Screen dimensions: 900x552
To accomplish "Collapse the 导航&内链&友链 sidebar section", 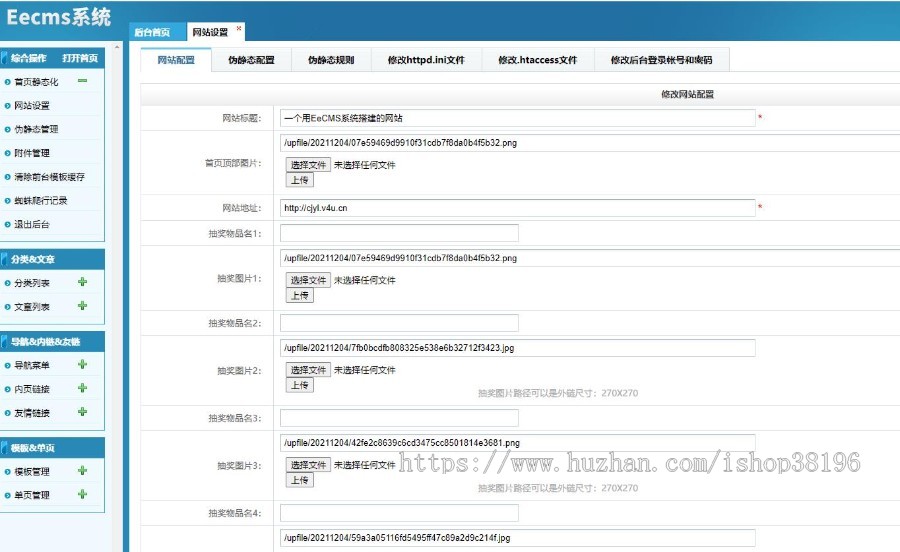I will [x=45, y=342].
